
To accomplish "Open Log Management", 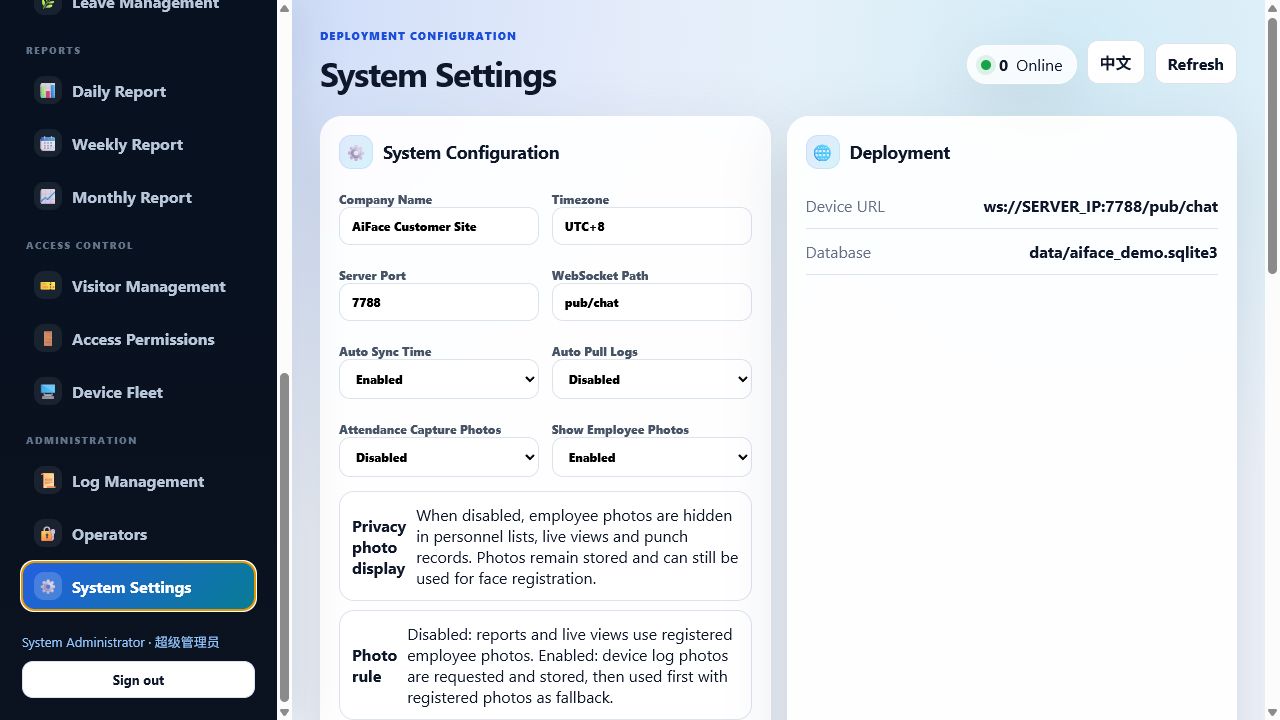I will (x=138, y=481).
